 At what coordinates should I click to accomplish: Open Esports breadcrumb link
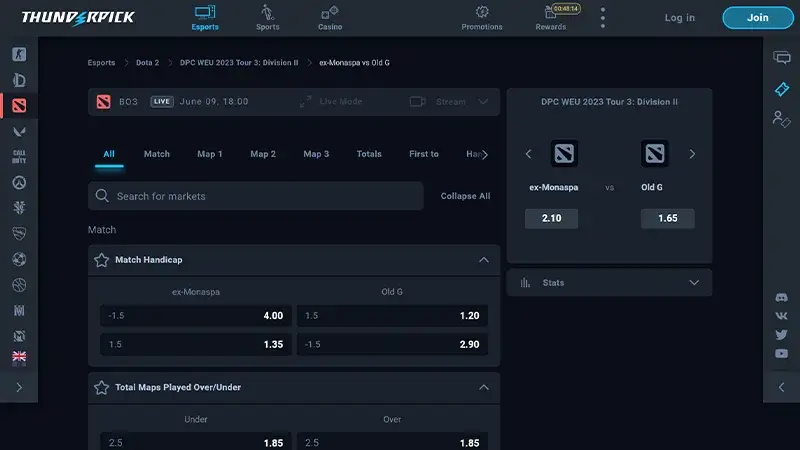(x=101, y=63)
